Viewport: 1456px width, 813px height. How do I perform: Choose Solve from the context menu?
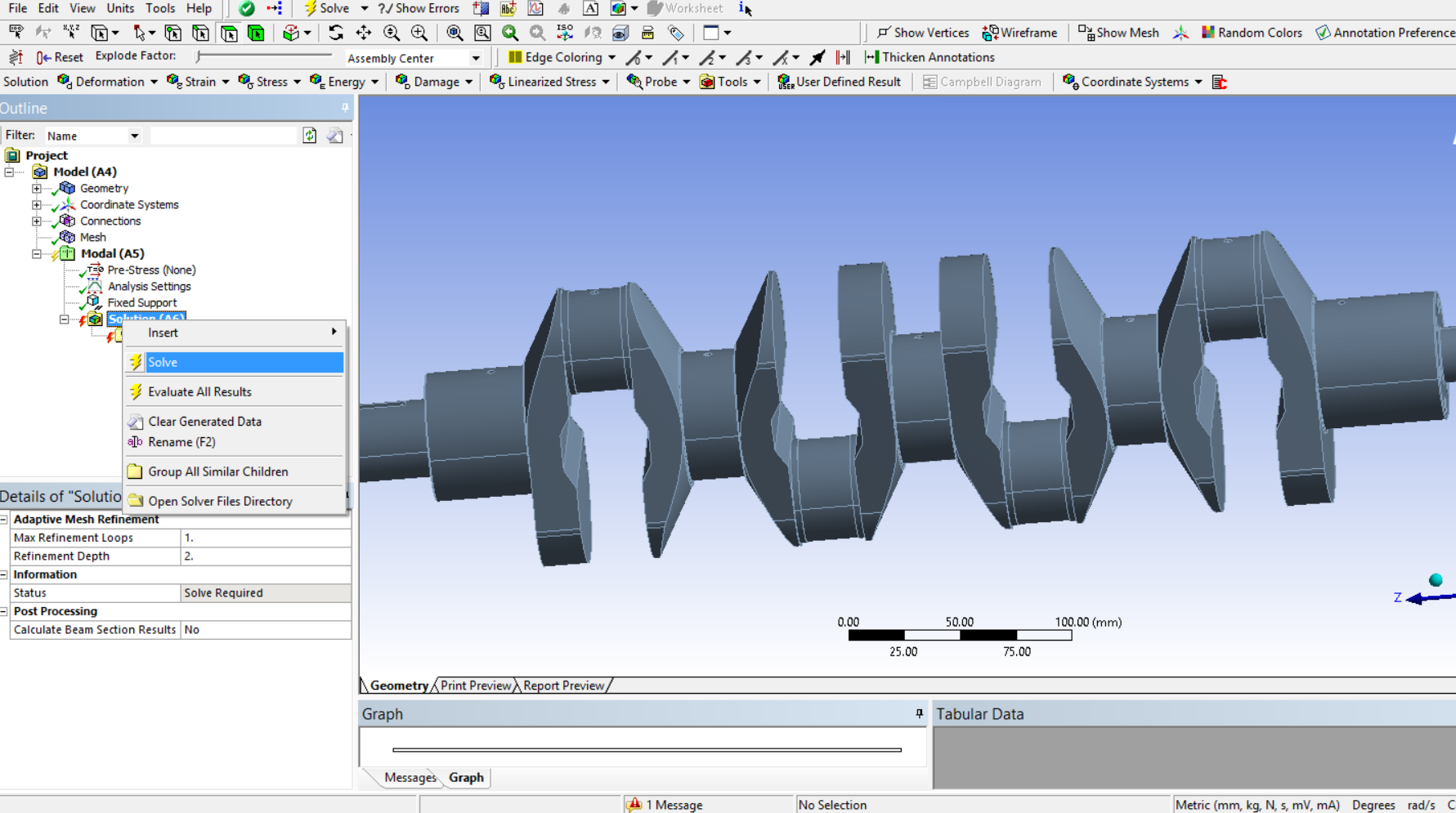point(235,362)
